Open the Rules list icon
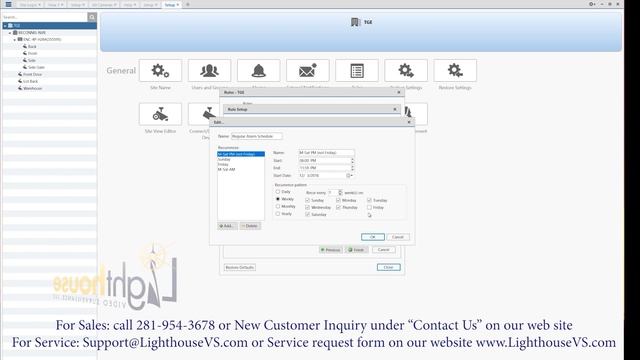640x360 pixels. coord(357,71)
